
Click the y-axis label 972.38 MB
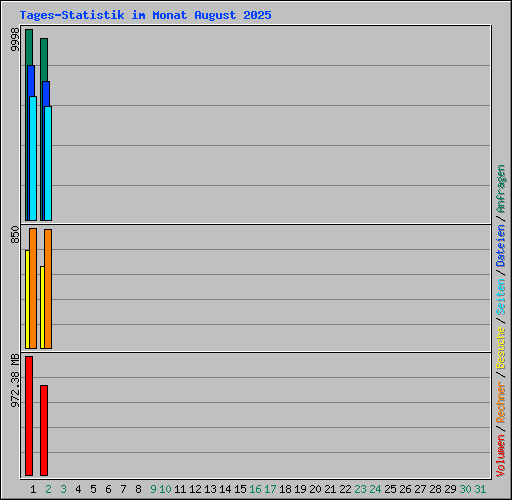pyautogui.click(x=15, y=381)
